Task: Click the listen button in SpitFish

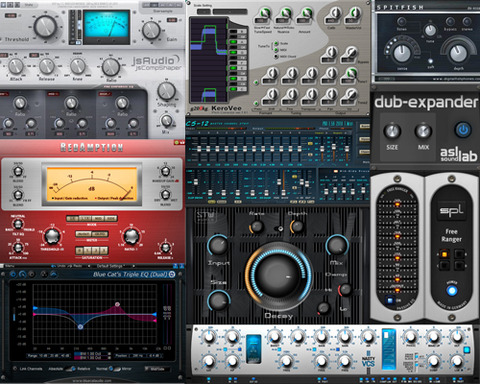Action: coord(401,22)
